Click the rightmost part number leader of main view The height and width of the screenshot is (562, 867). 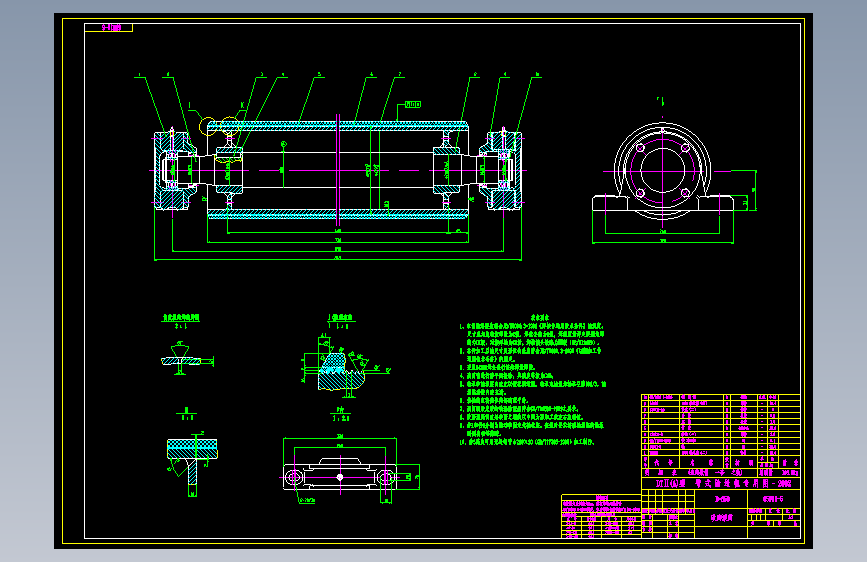(x=526, y=104)
